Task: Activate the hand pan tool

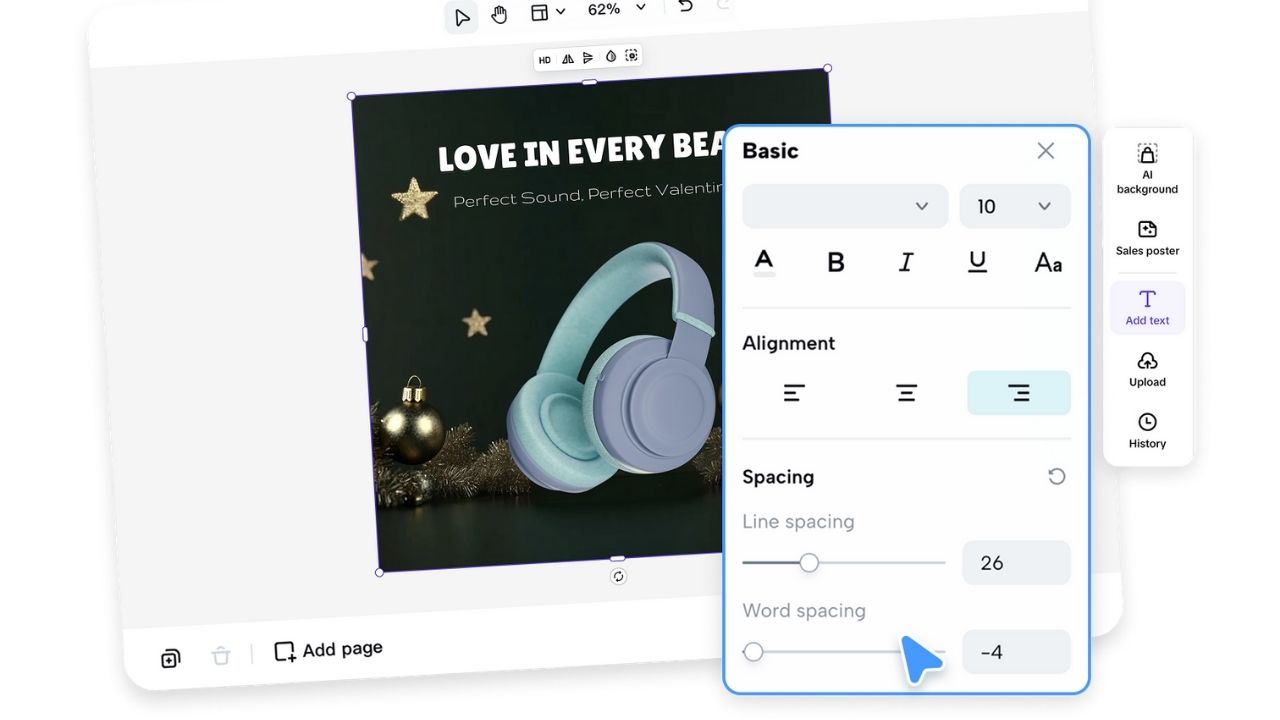Action: point(499,14)
